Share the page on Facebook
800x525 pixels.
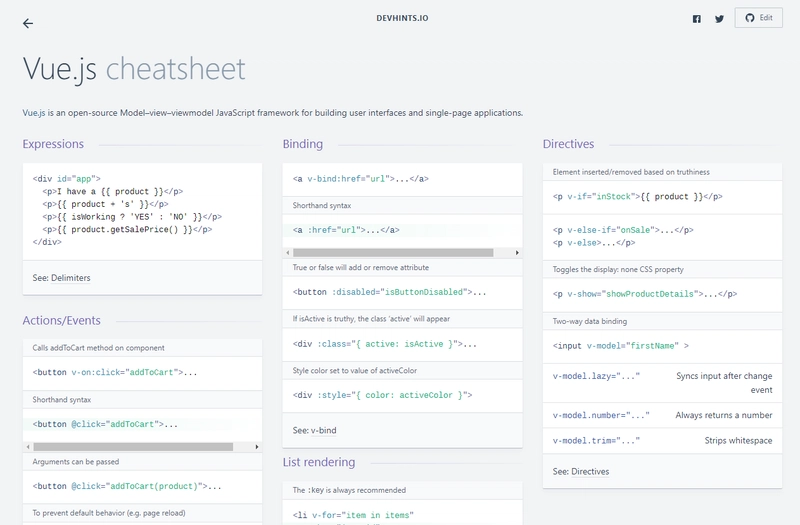click(697, 19)
